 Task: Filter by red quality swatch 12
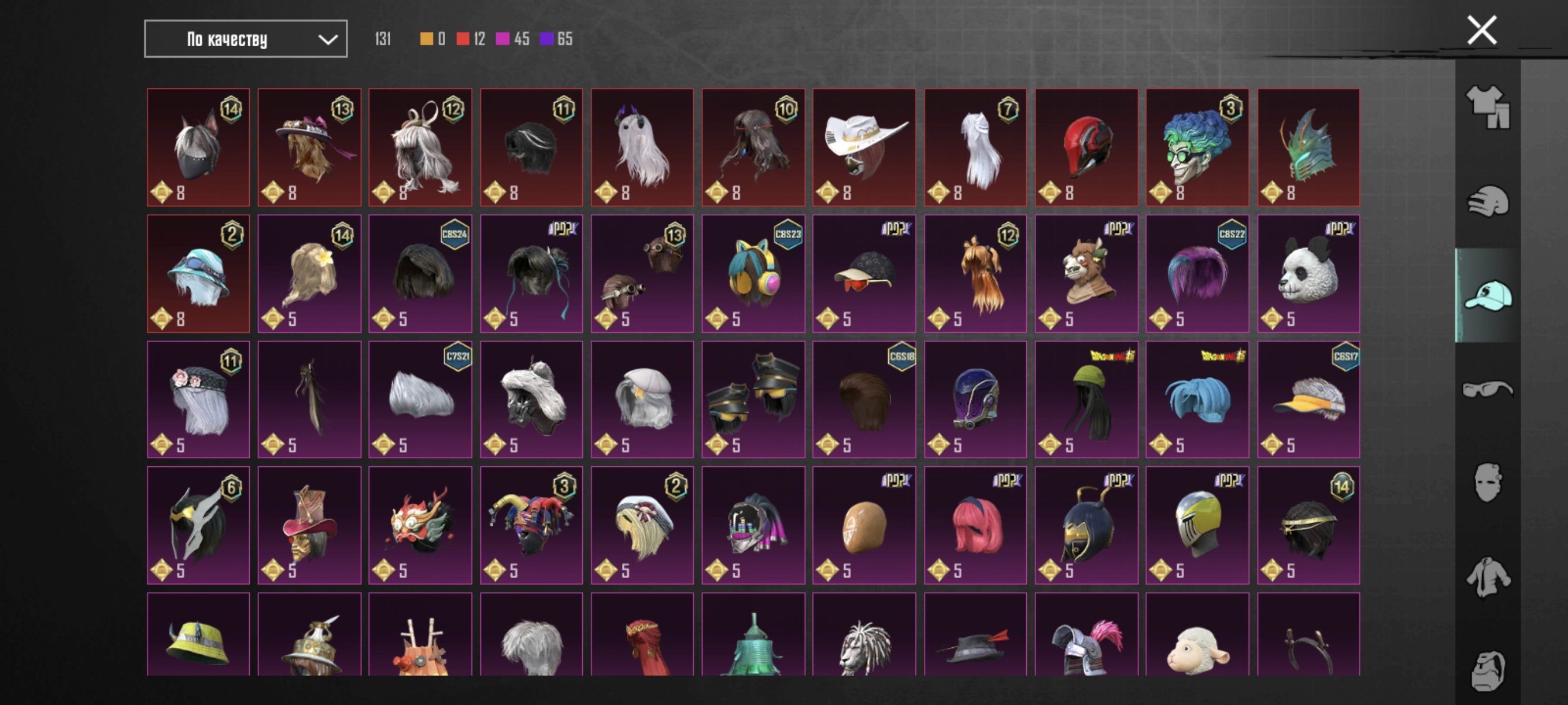[471, 39]
